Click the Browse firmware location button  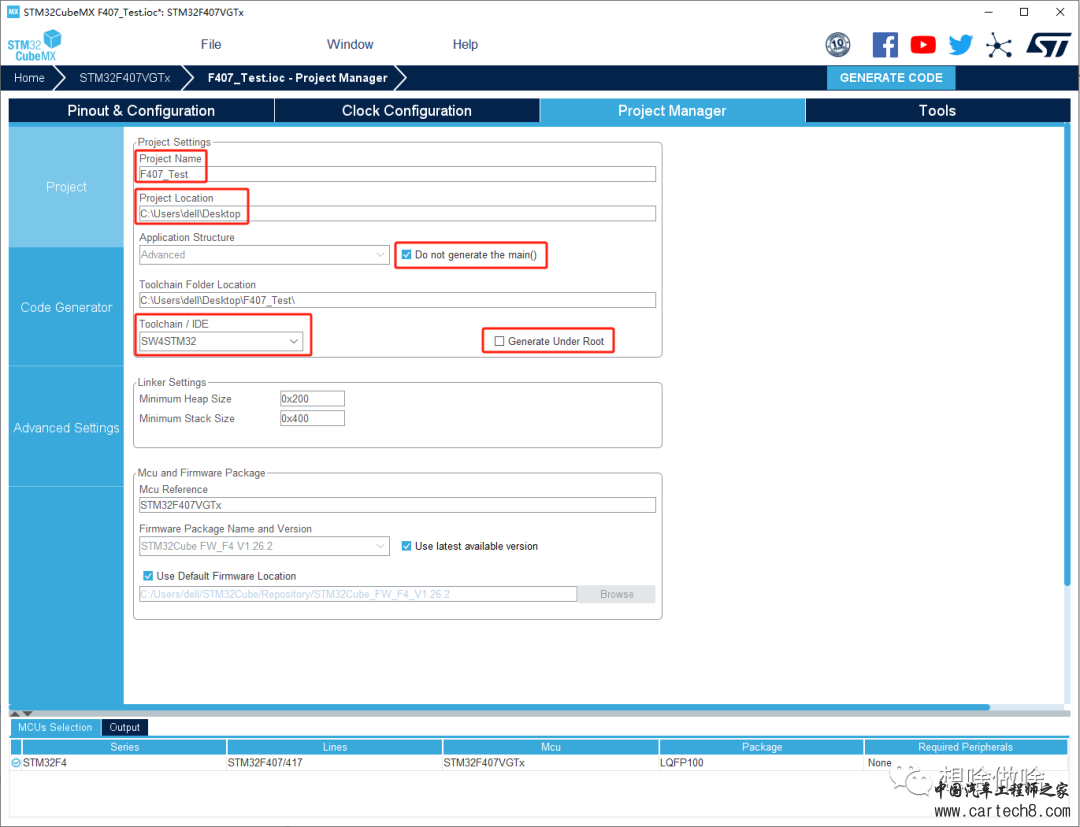coord(616,594)
